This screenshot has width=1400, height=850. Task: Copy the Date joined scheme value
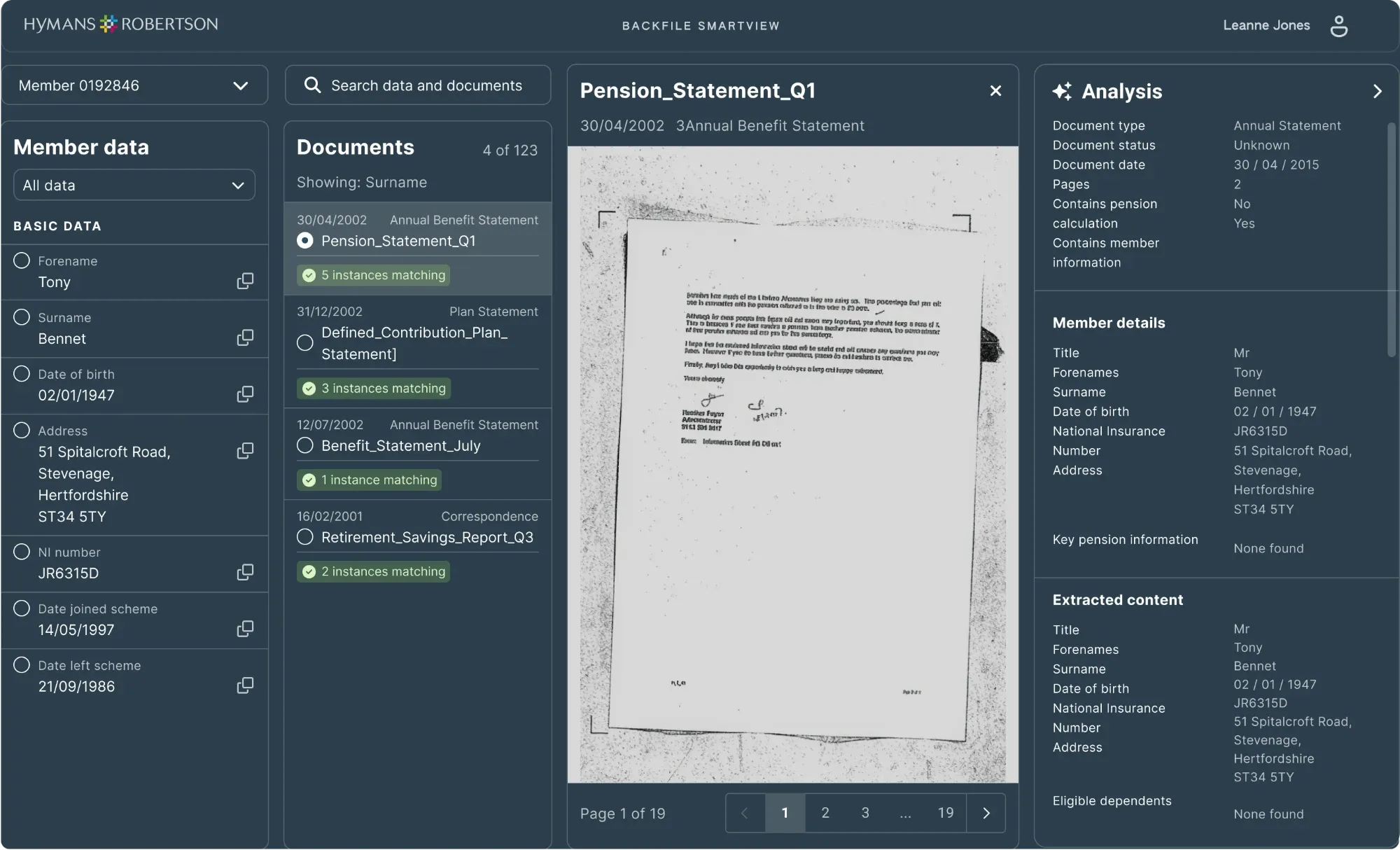coord(245,629)
